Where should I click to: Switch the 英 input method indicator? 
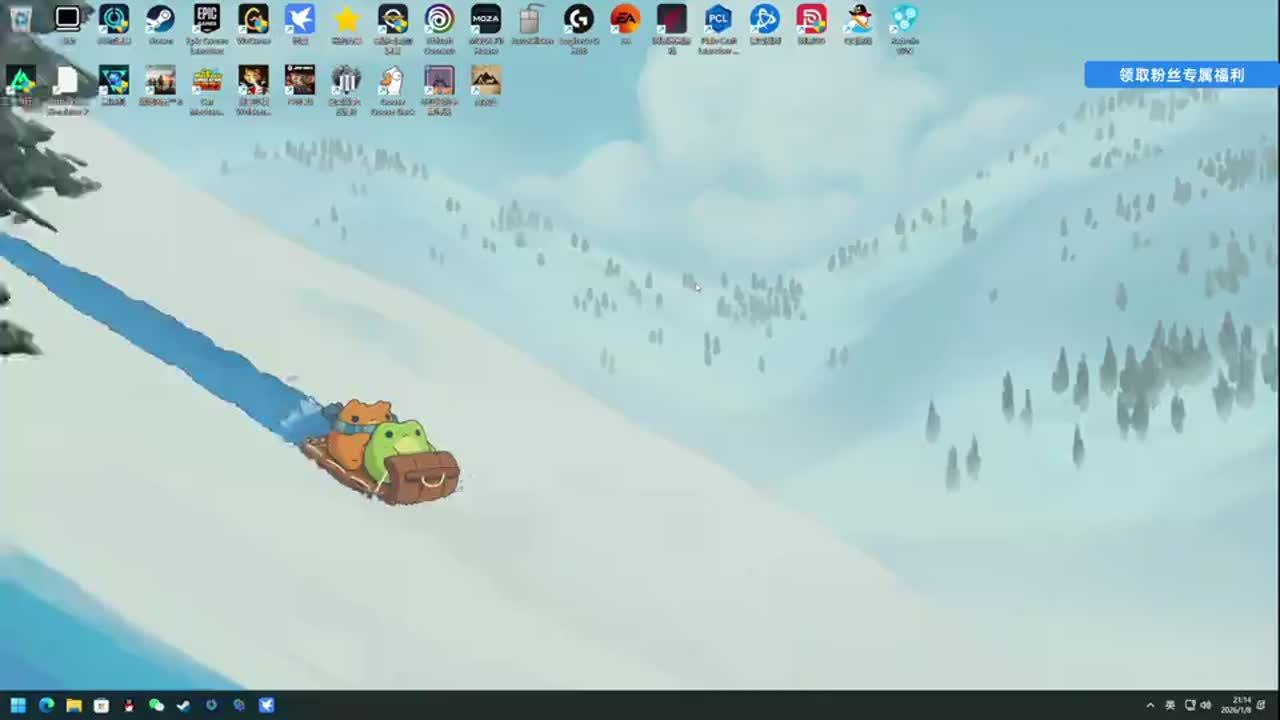1170,705
